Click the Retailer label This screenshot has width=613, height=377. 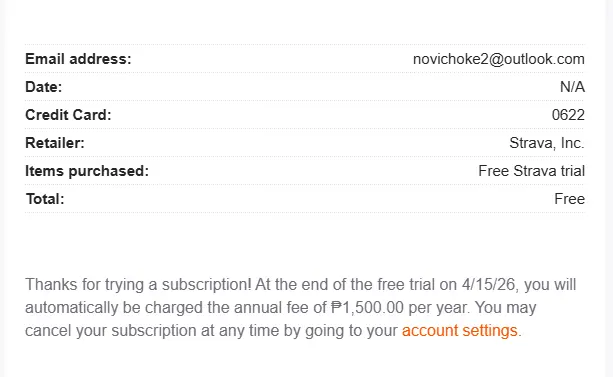pyautogui.click(x=55, y=143)
